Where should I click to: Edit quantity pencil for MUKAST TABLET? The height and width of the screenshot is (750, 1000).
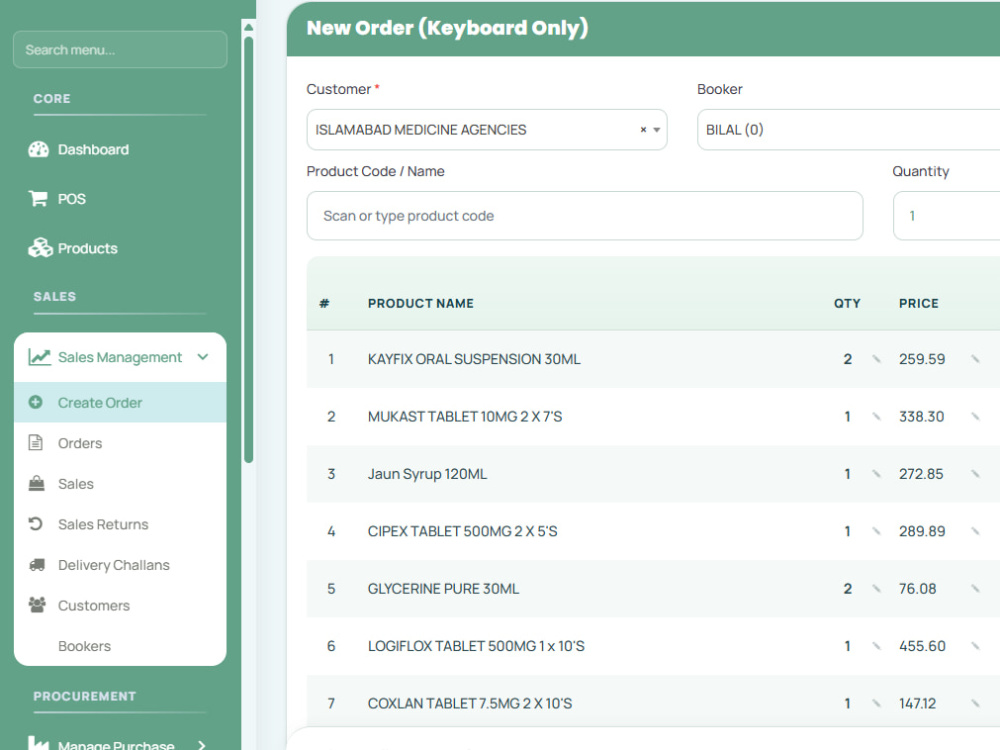(x=876, y=416)
